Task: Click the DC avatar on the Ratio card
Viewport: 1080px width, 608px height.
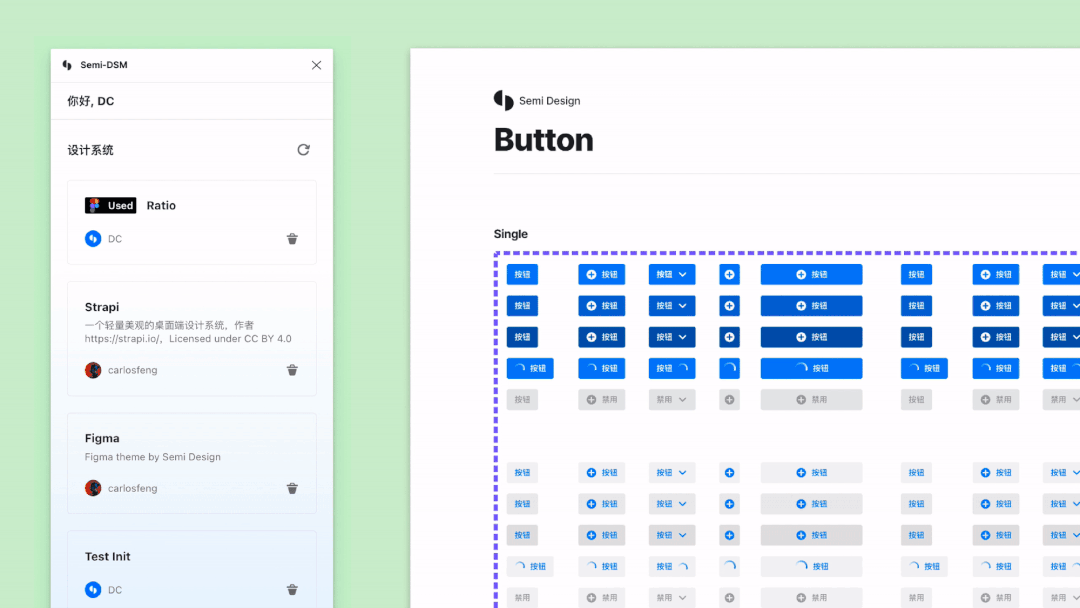Action: (93, 239)
